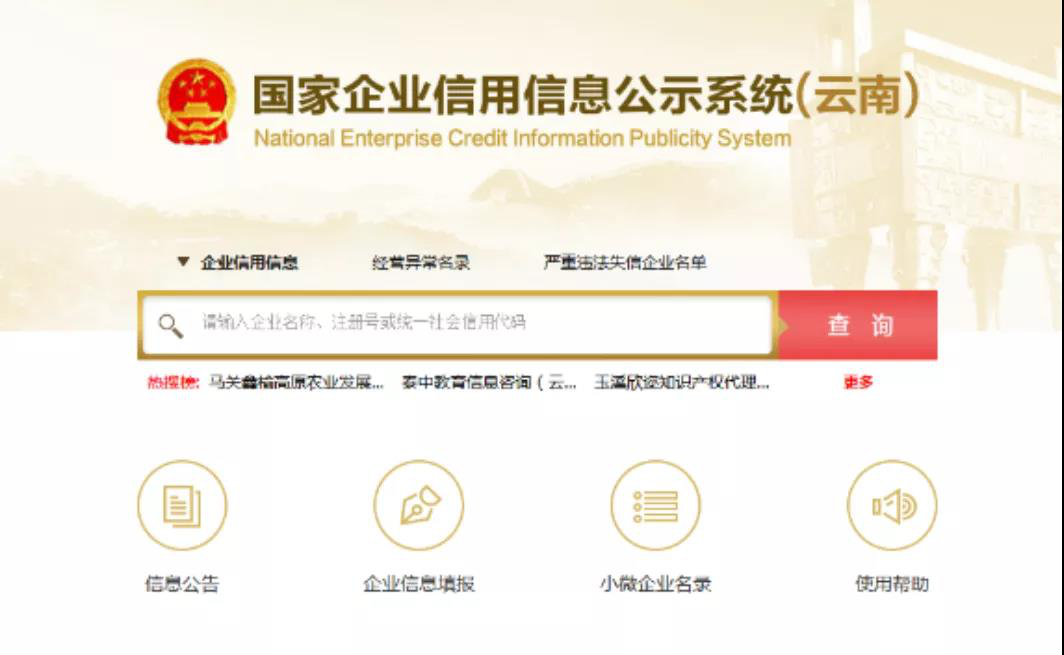Click the red 更多 link
The image size is (1064, 655).
point(858,383)
